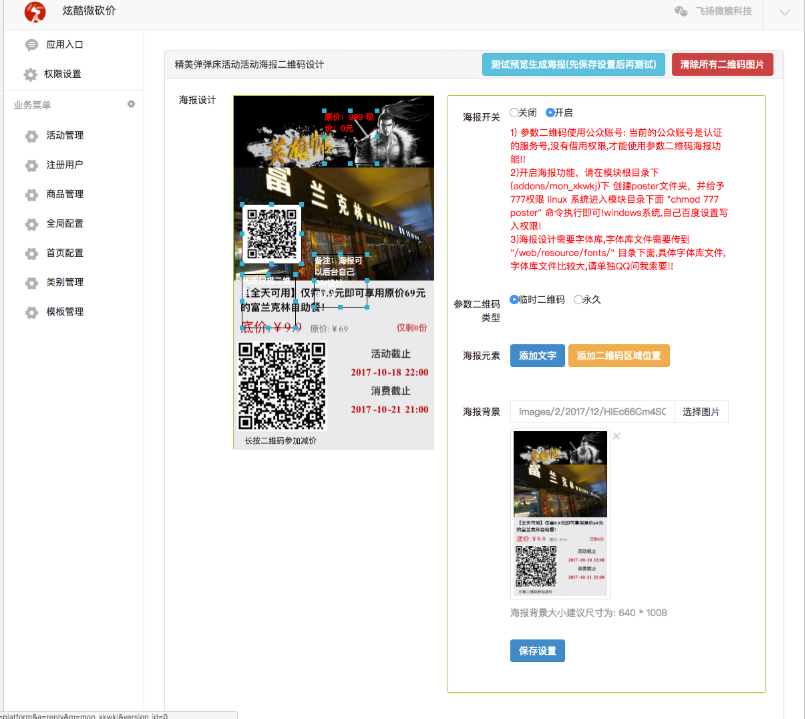Image resolution: width=805 pixels, height=719 pixels.
Task: Expand the top-right account dropdown chevron
Action: tap(784, 12)
